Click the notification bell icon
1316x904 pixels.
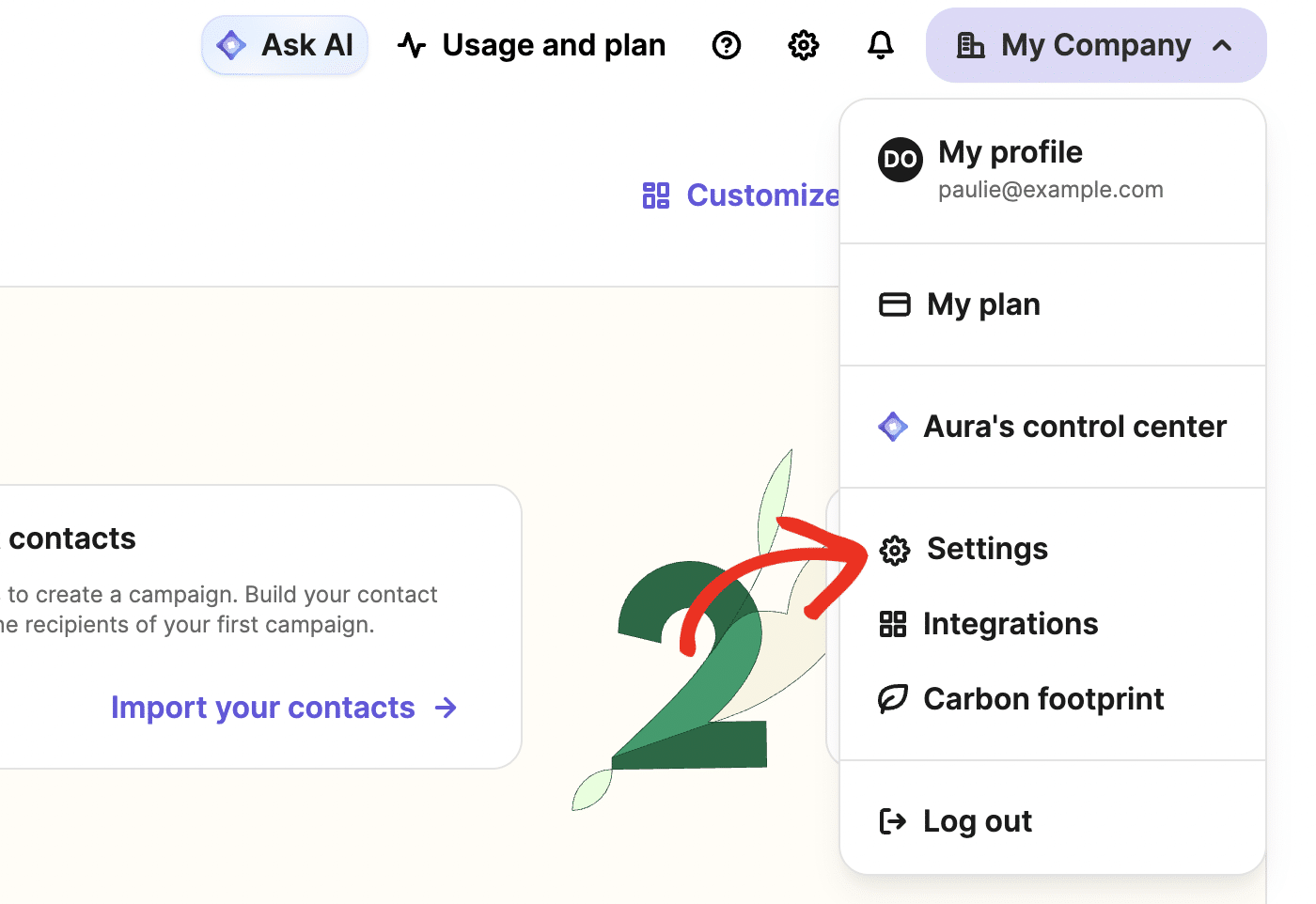[x=881, y=44]
